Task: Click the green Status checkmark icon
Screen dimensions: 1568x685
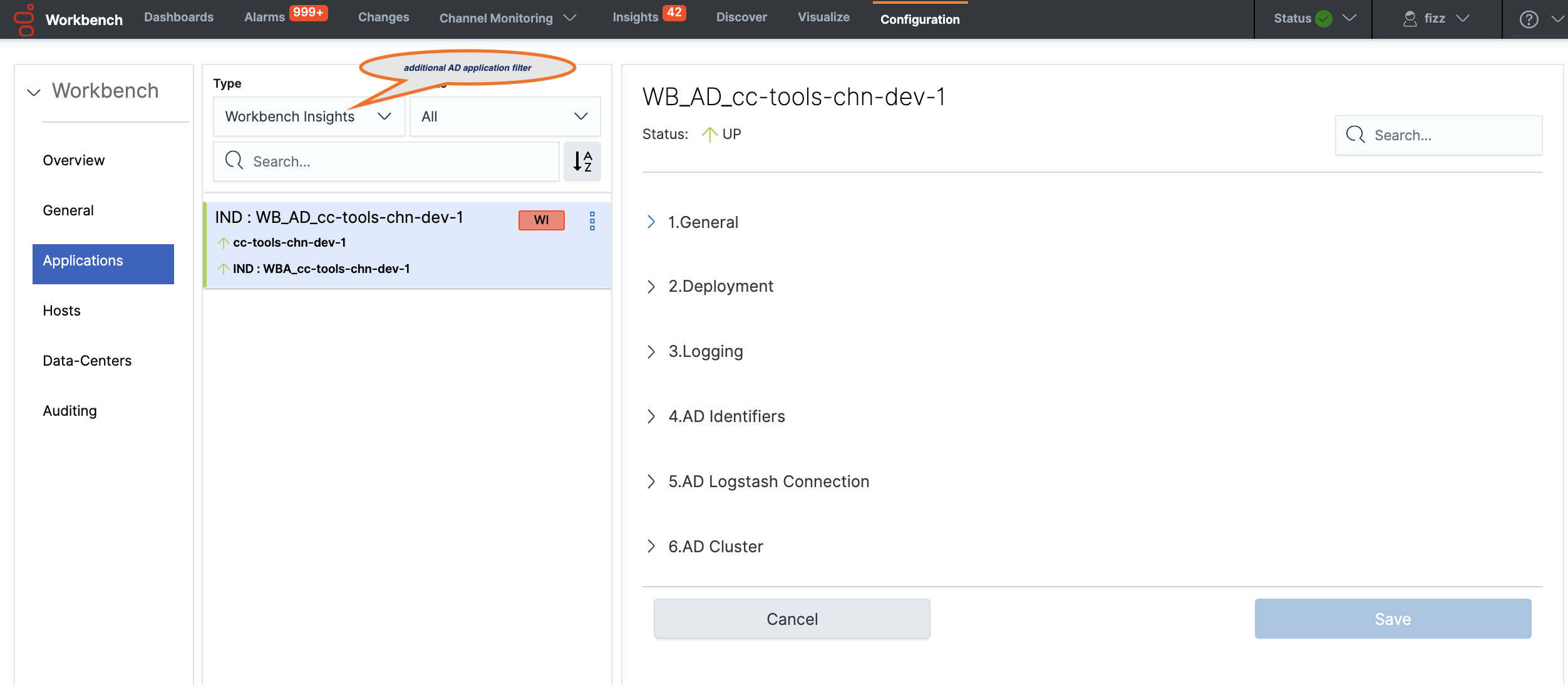Action: coord(1324,19)
